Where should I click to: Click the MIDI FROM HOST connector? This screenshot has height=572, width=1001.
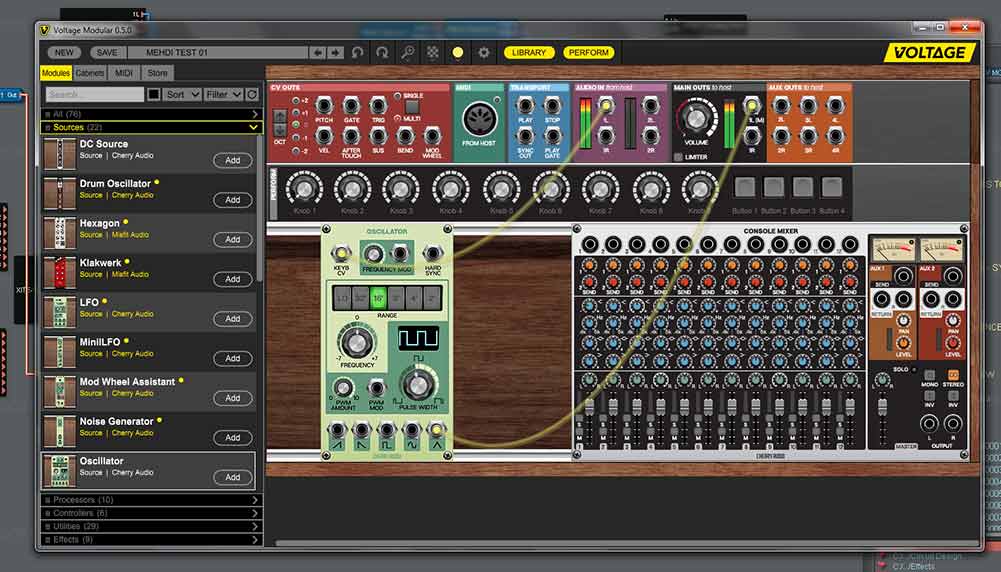click(x=479, y=119)
